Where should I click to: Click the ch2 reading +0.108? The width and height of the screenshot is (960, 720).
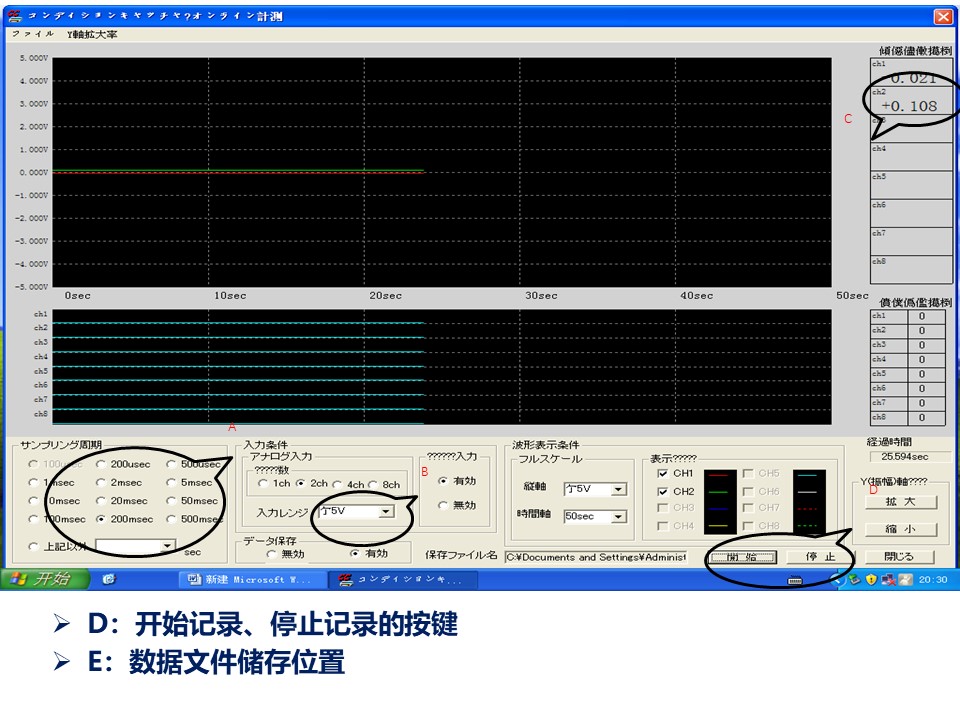[910, 106]
